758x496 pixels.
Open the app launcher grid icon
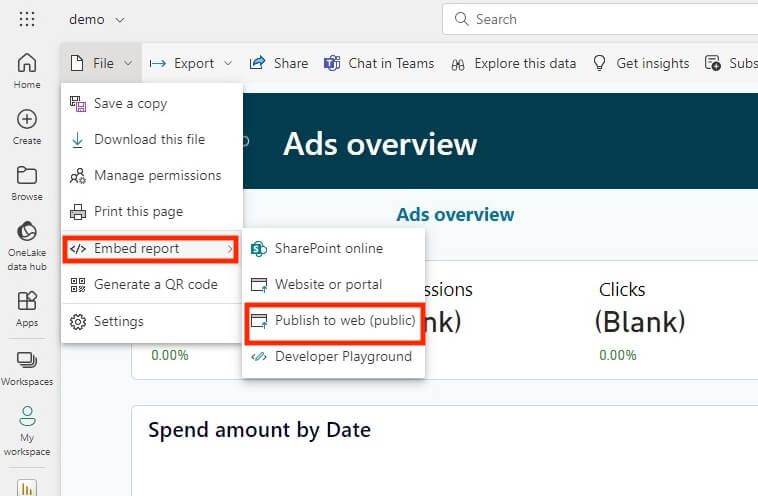(27, 19)
